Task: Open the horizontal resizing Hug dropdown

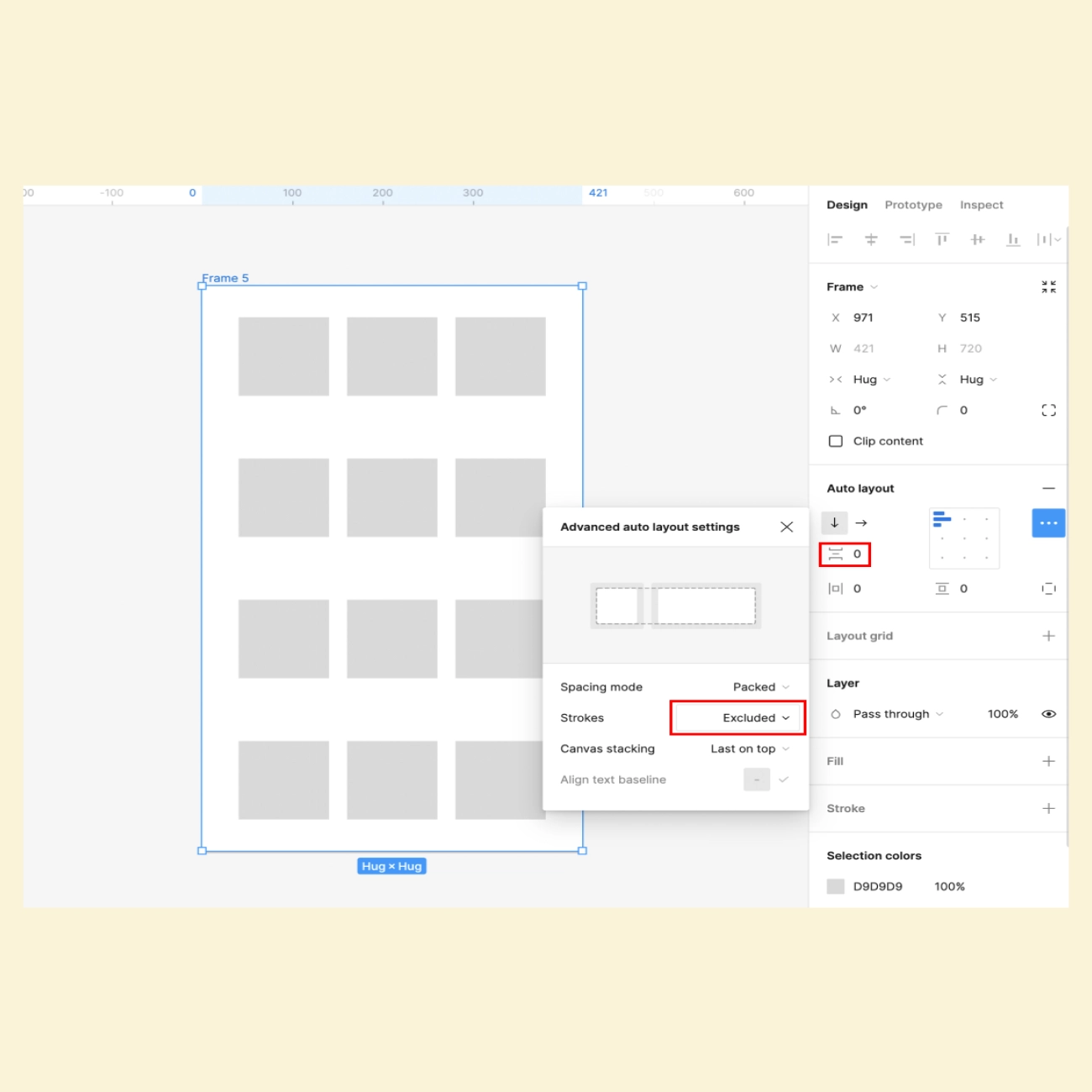Action: coord(871,380)
